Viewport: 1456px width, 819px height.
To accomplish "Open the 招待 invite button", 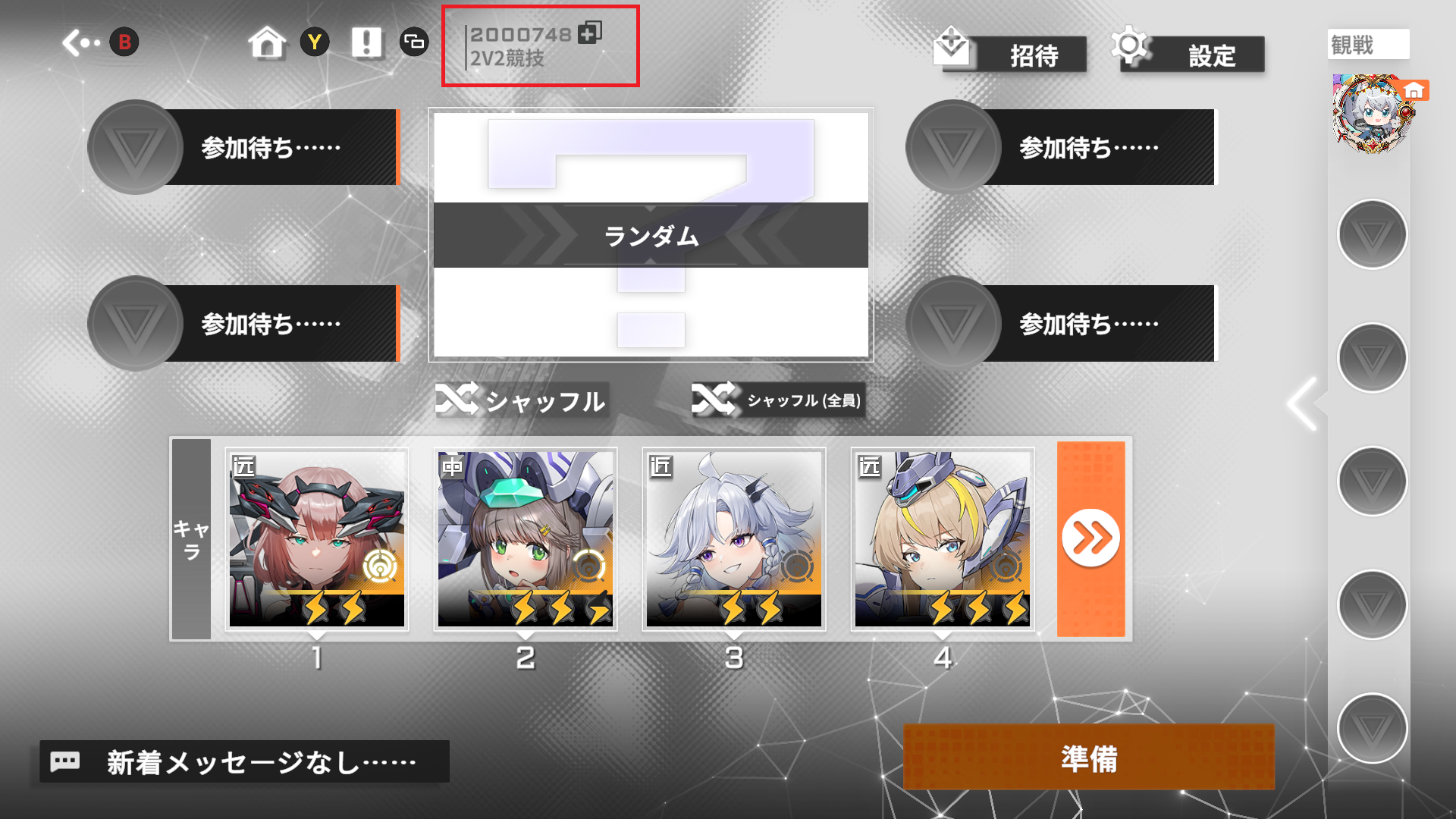I will point(1010,52).
